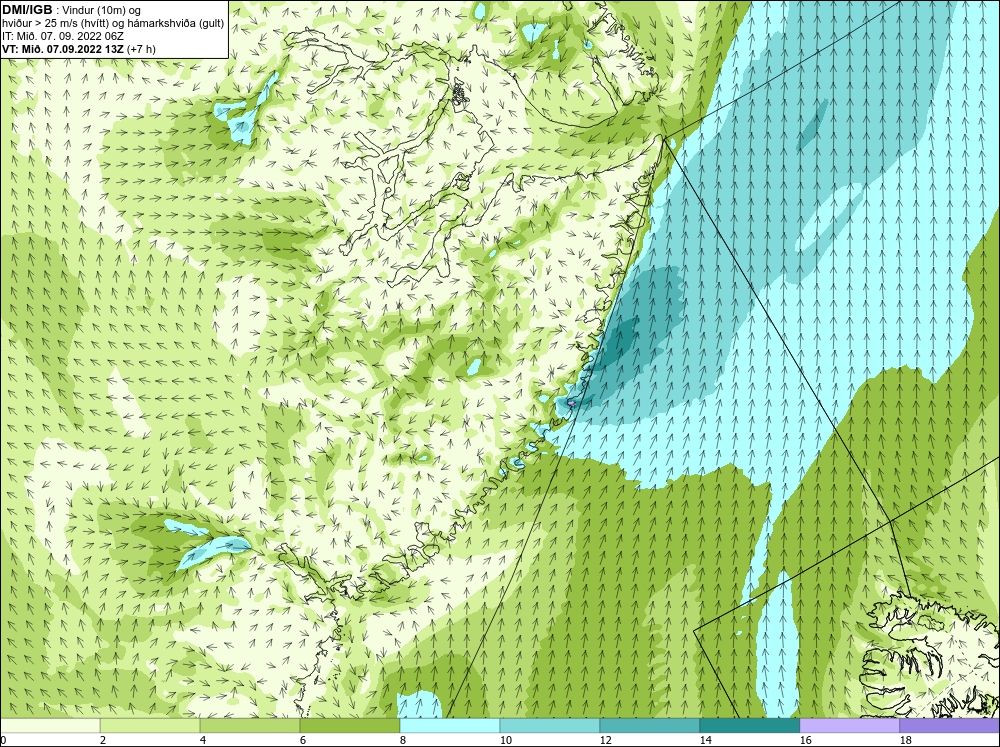Click the '14' scale label
This screenshot has height=747, width=1000.
coord(705,740)
